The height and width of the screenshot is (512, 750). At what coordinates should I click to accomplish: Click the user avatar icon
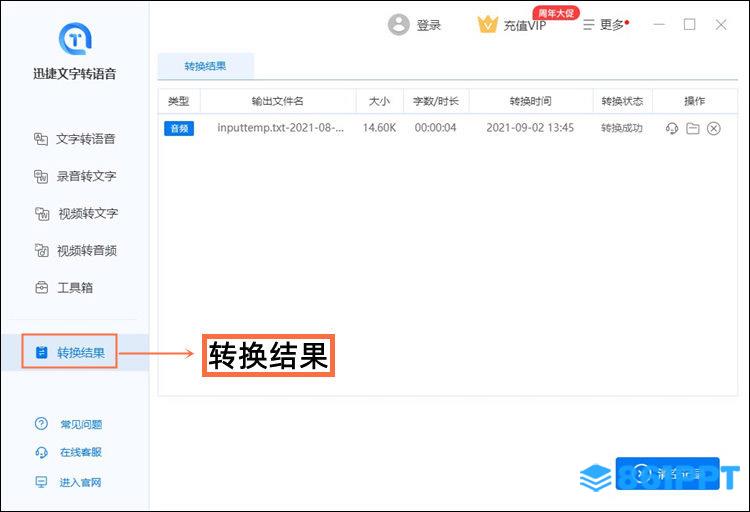(398, 24)
